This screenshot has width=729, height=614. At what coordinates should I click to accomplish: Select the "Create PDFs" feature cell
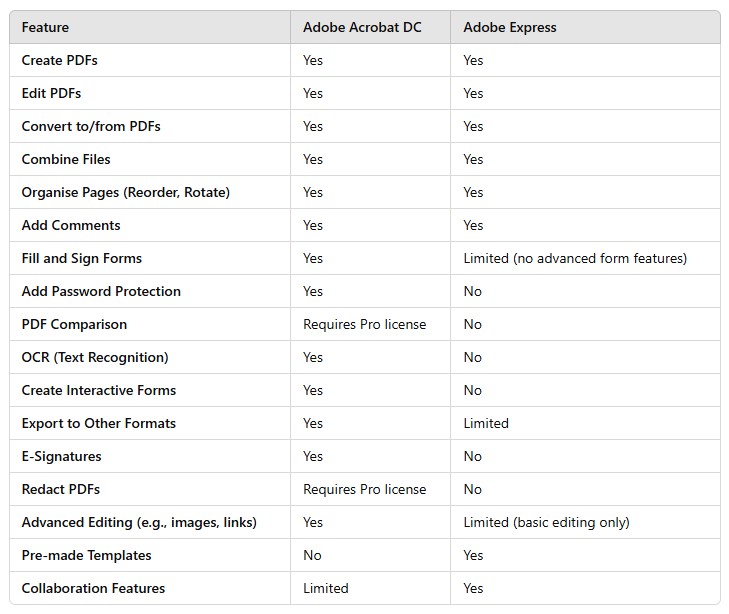tap(60, 60)
